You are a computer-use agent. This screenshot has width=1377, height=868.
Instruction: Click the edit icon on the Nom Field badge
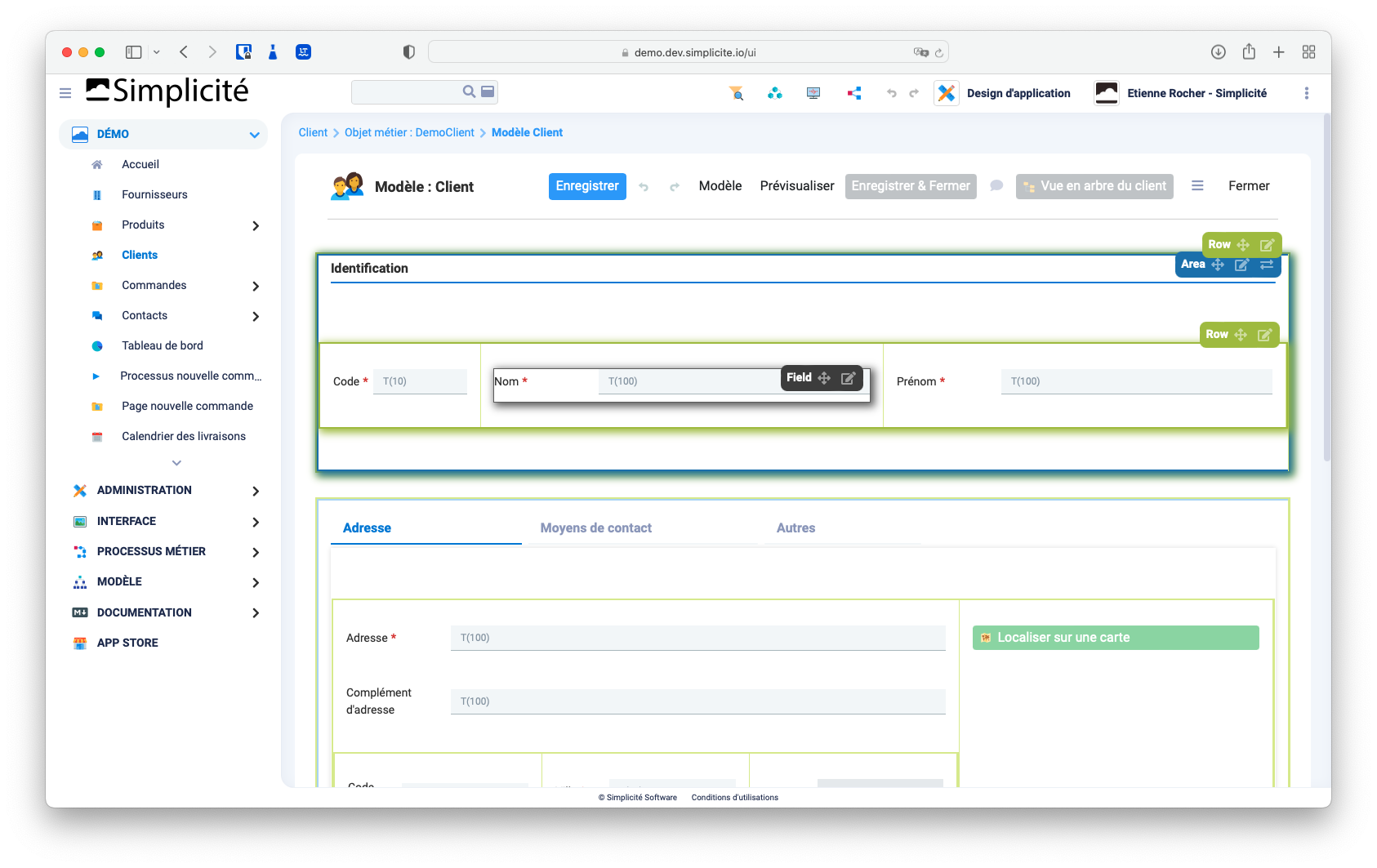849,377
